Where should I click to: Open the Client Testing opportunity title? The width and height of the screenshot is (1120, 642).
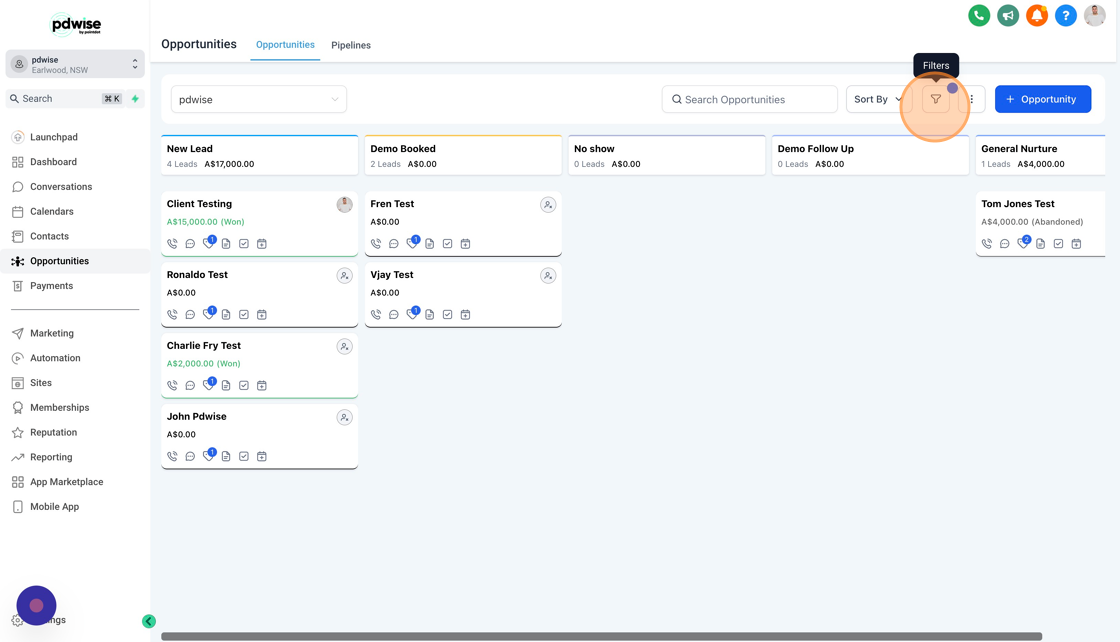click(199, 204)
